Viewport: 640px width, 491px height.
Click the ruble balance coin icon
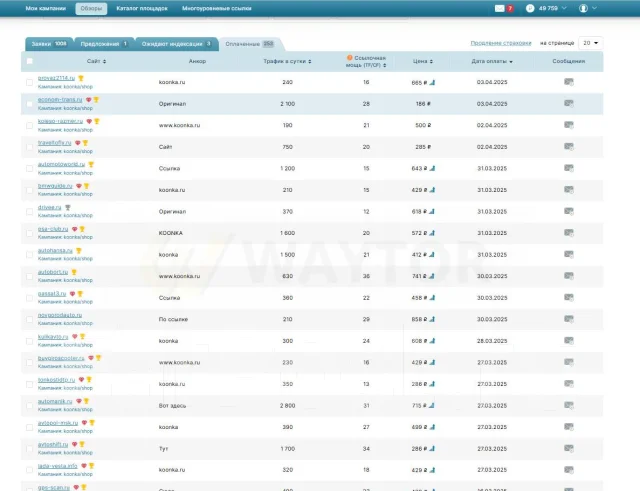coord(530,8)
